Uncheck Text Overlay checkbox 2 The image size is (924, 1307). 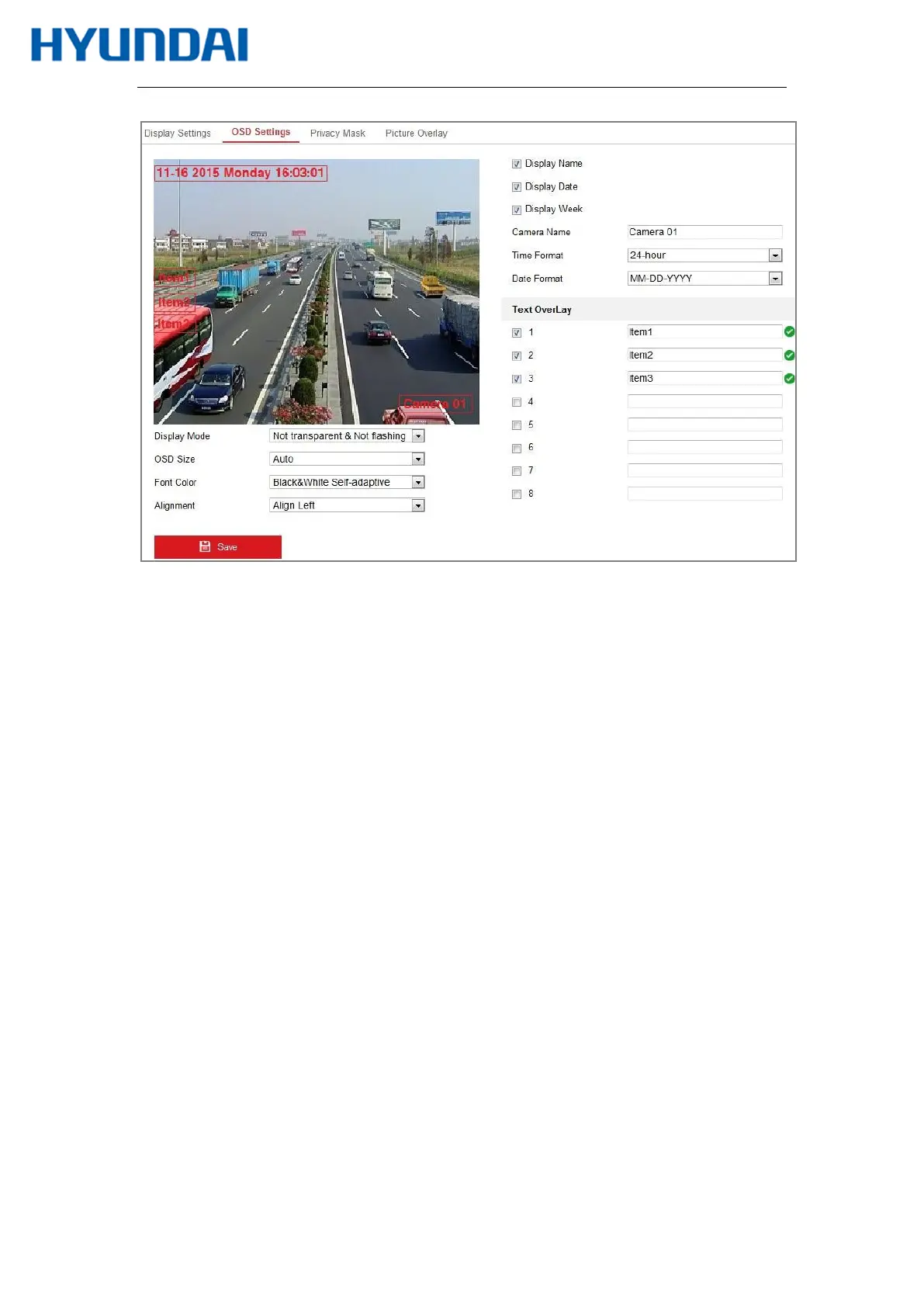point(516,356)
